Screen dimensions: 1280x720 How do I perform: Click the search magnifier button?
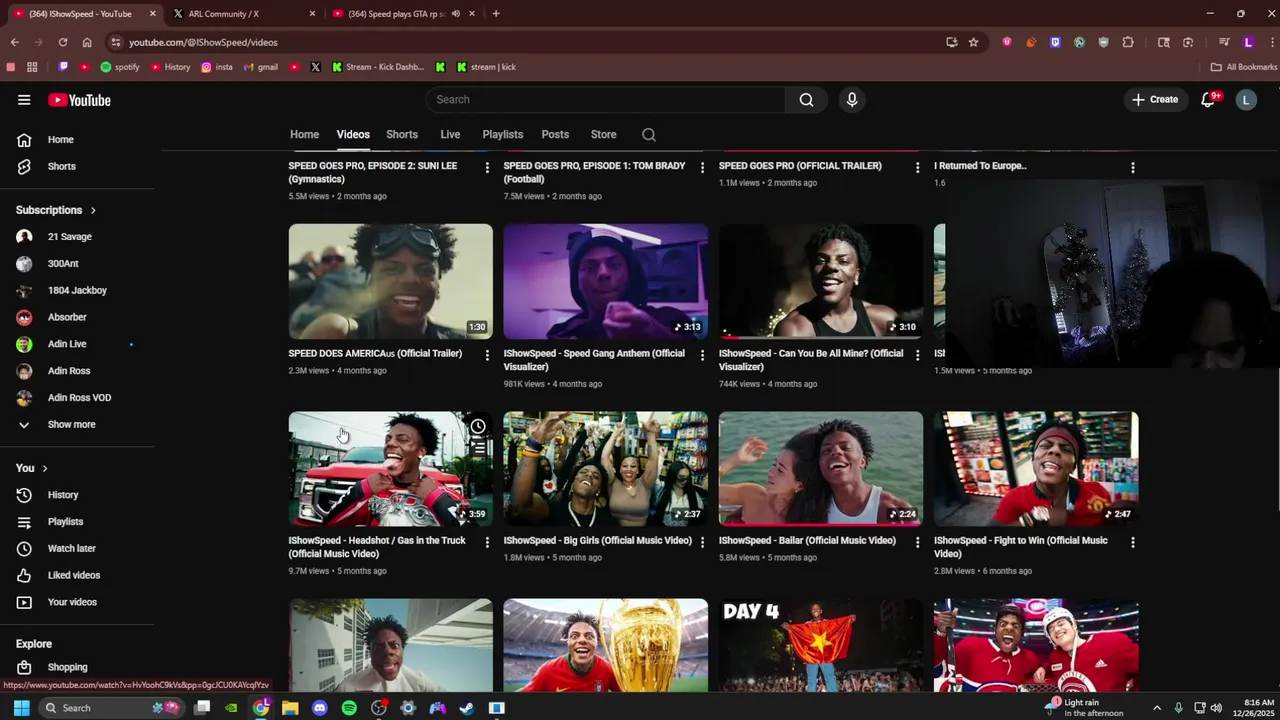pyautogui.click(x=806, y=100)
